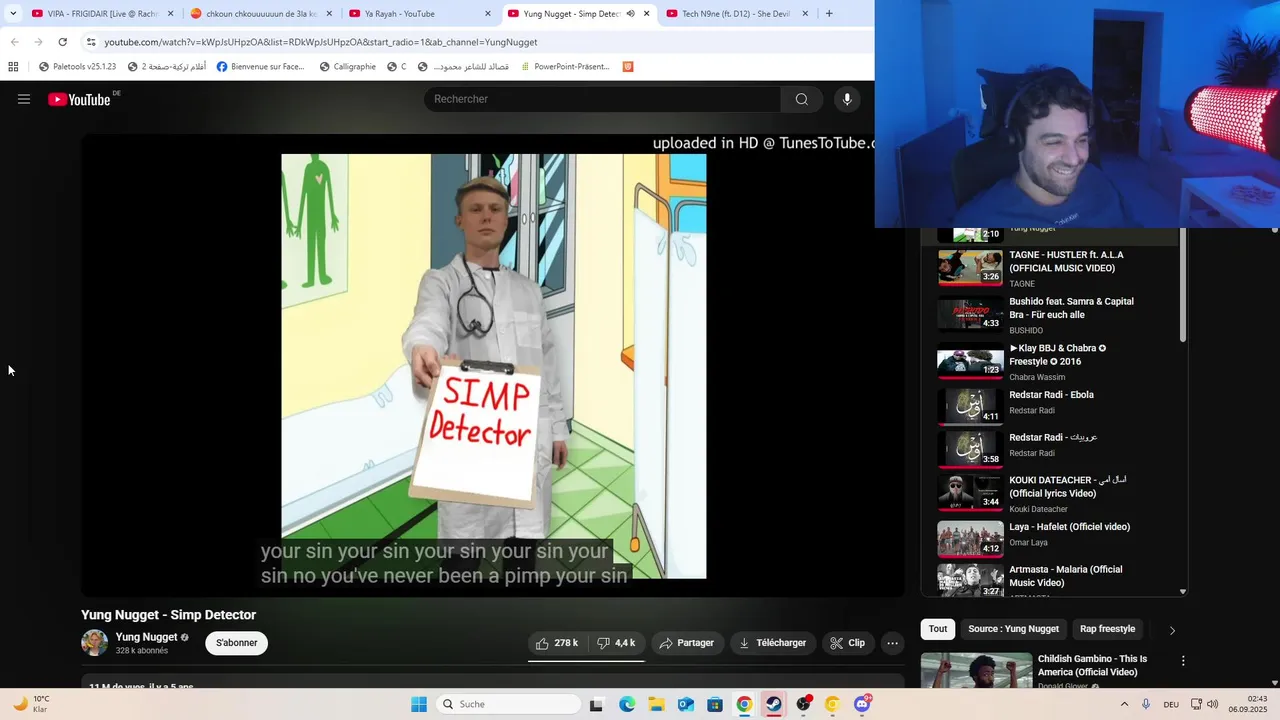
Task: Start voice search with microphone icon
Action: pos(847,99)
